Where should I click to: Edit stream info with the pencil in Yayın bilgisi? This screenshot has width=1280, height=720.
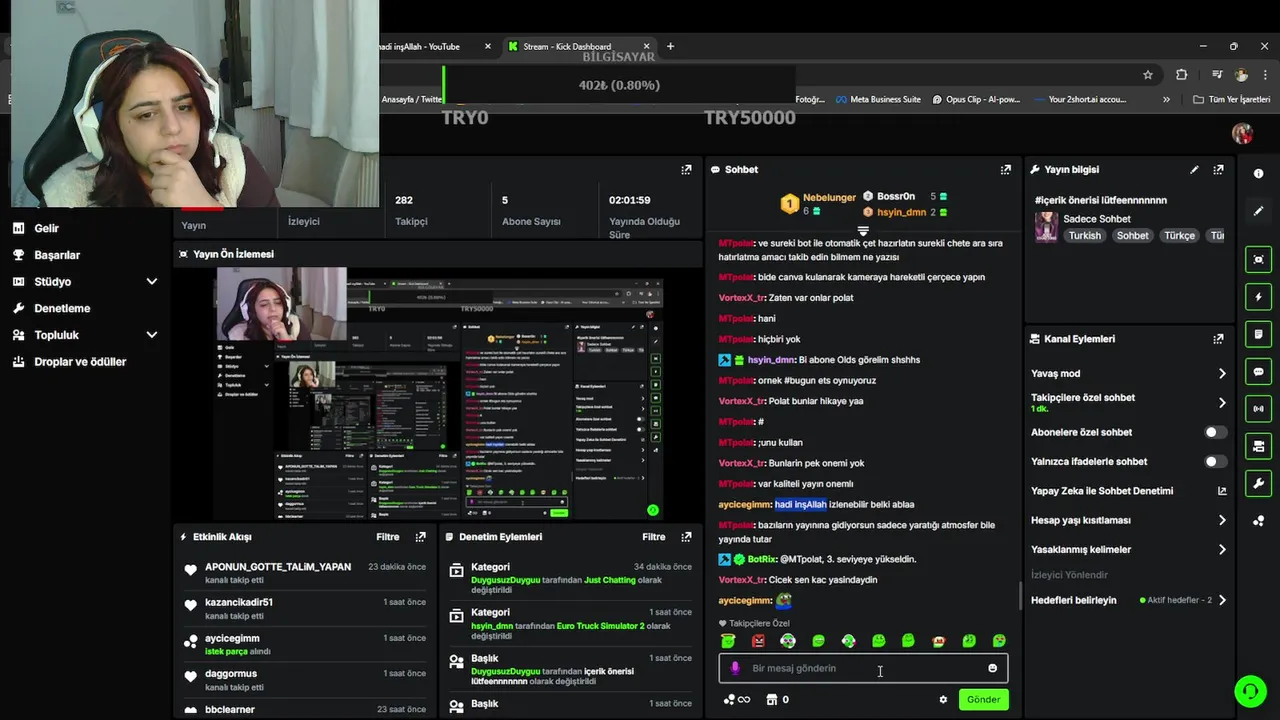pyautogui.click(x=1194, y=170)
